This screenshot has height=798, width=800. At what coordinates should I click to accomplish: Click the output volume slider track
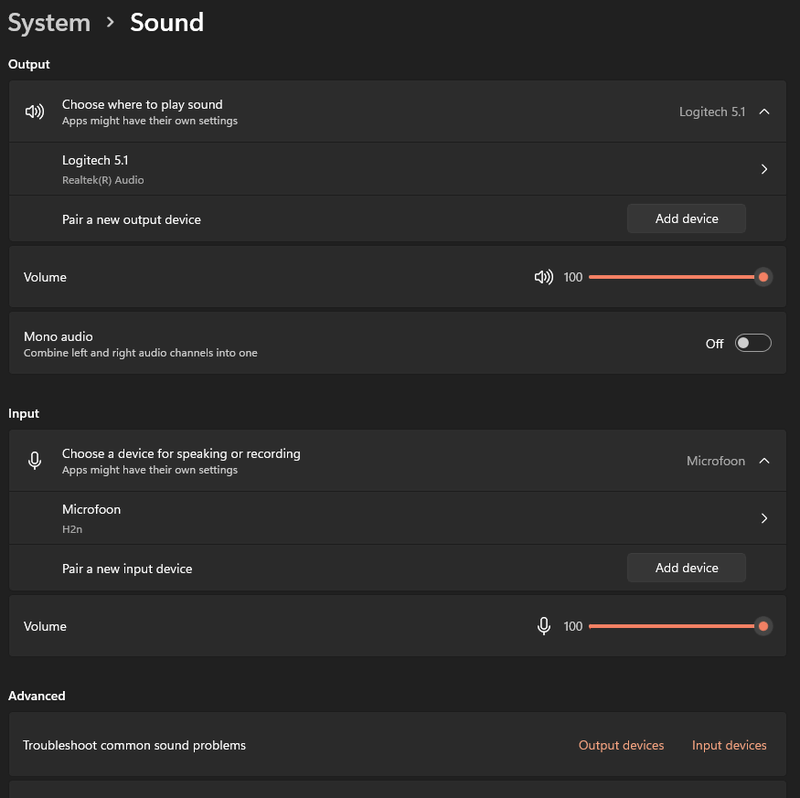670,277
